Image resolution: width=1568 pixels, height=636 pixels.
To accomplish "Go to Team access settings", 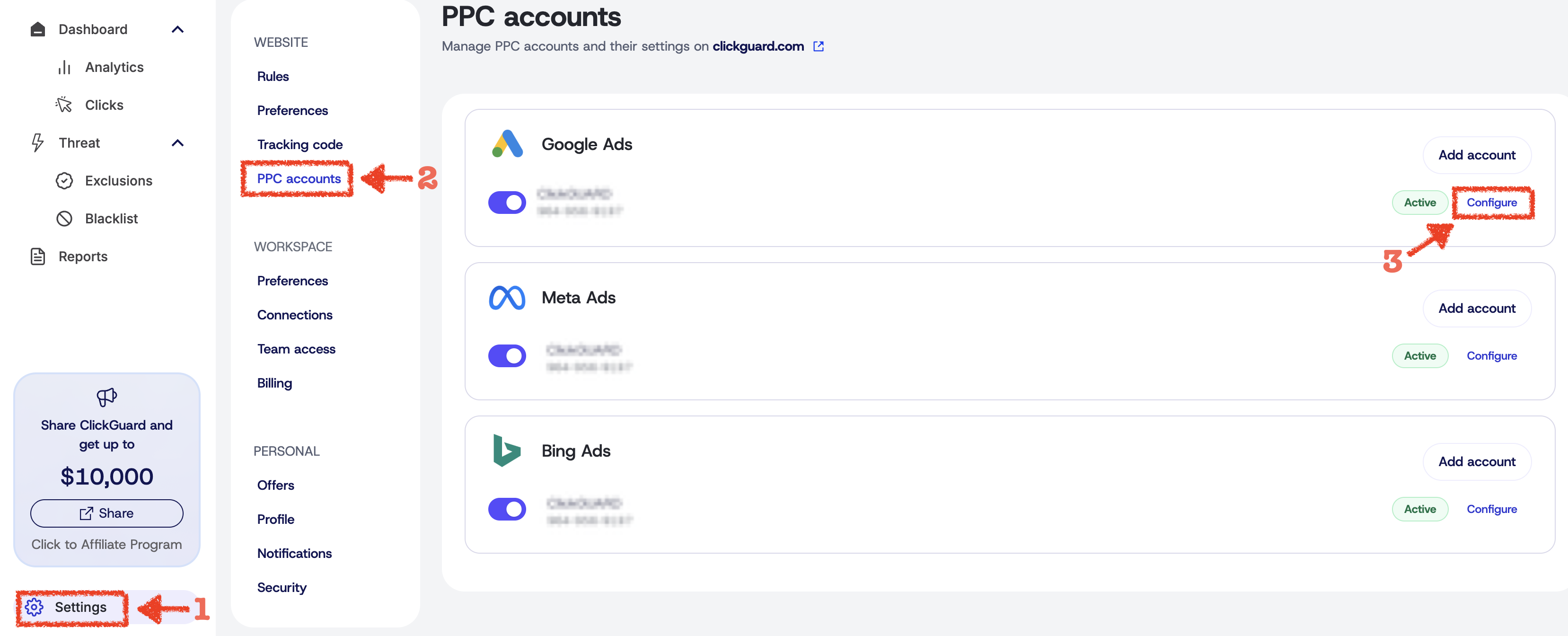I will 296,349.
